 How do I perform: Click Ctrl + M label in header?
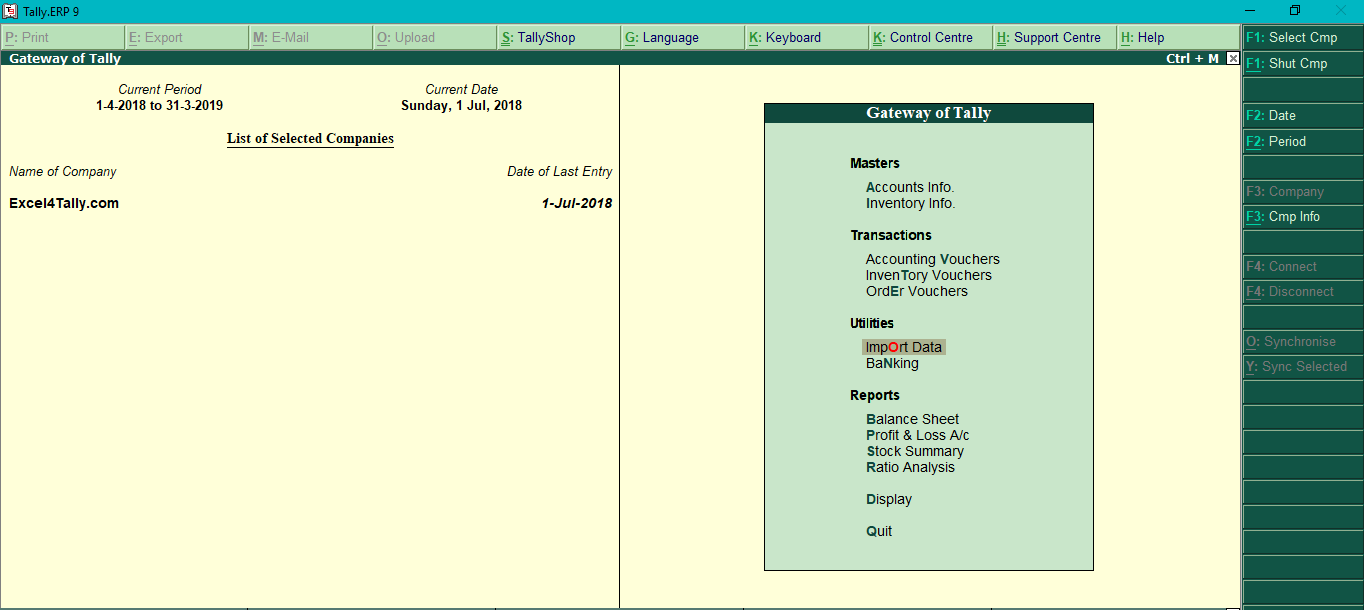click(1193, 59)
